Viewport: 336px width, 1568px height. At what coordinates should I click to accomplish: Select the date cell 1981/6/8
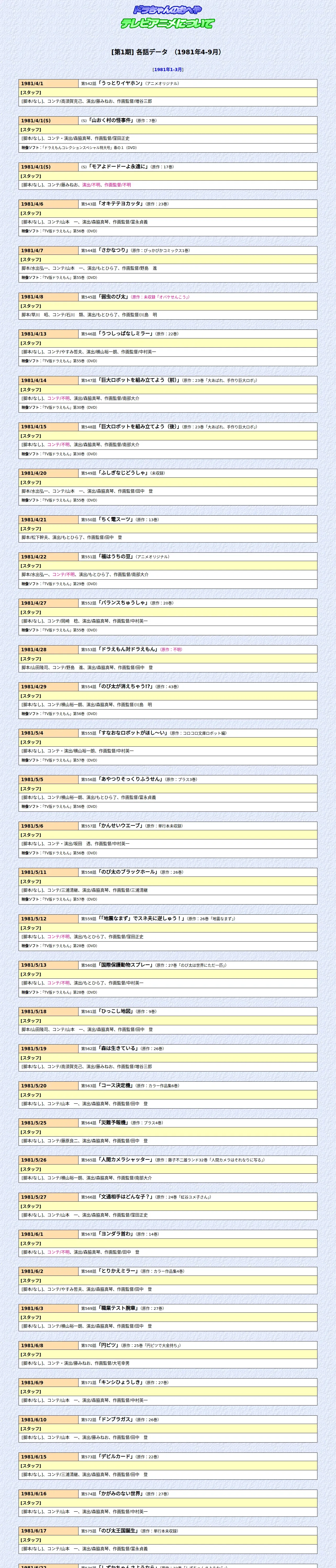click(x=49, y=1346)
